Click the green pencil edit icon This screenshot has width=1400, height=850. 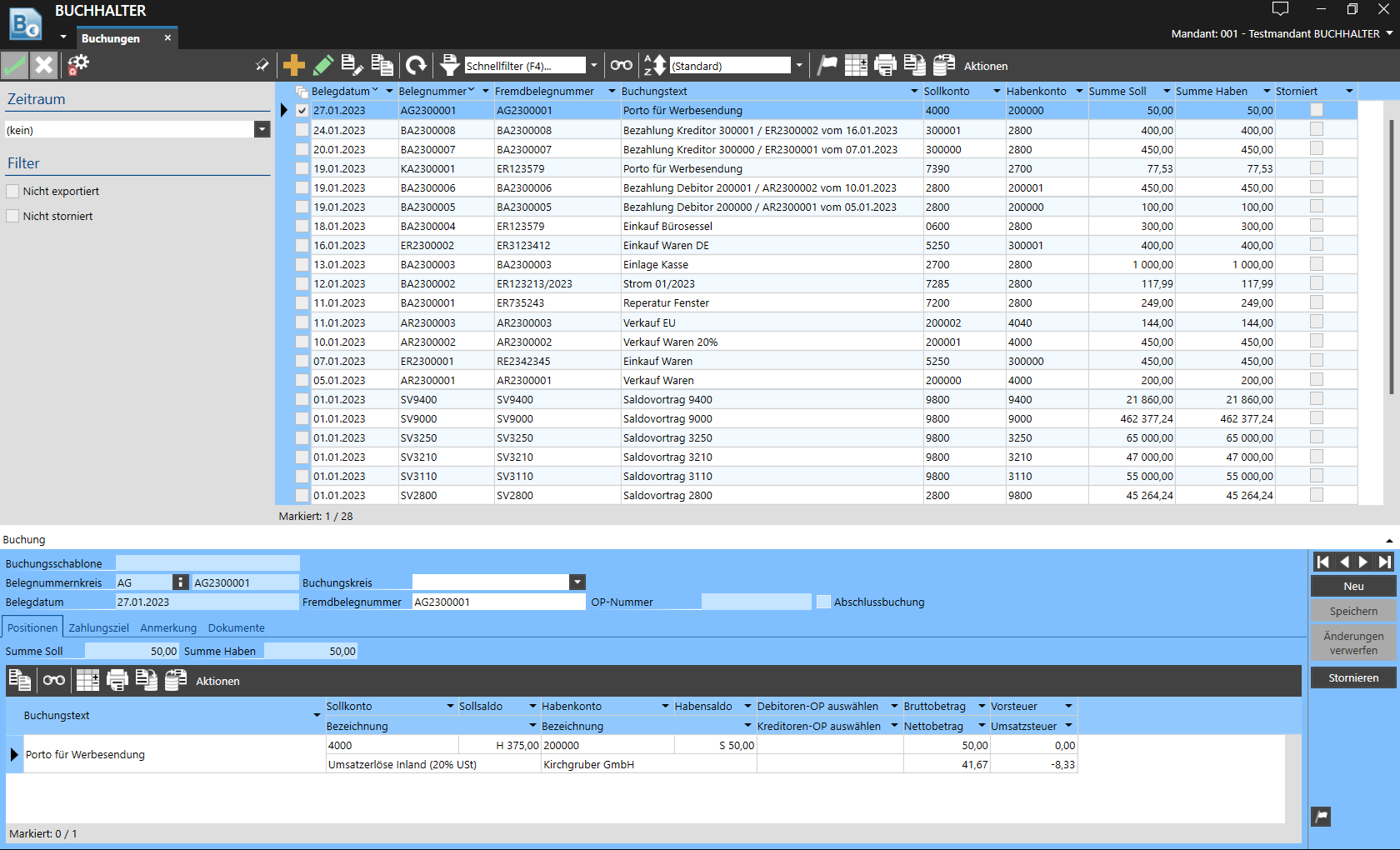323,65
